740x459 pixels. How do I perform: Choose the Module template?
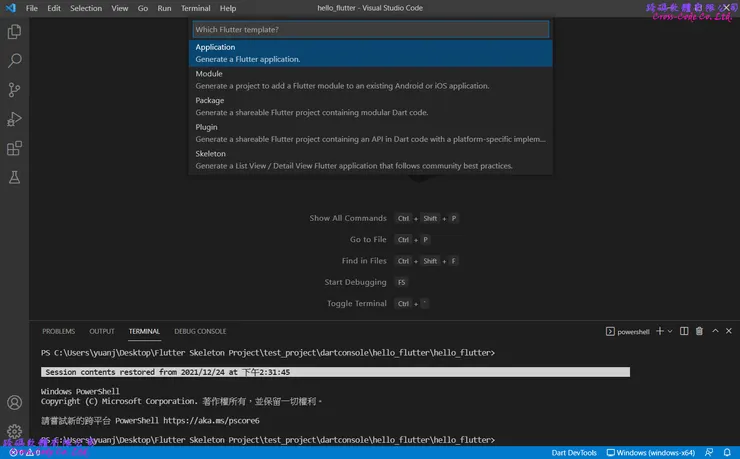(370, 80)
